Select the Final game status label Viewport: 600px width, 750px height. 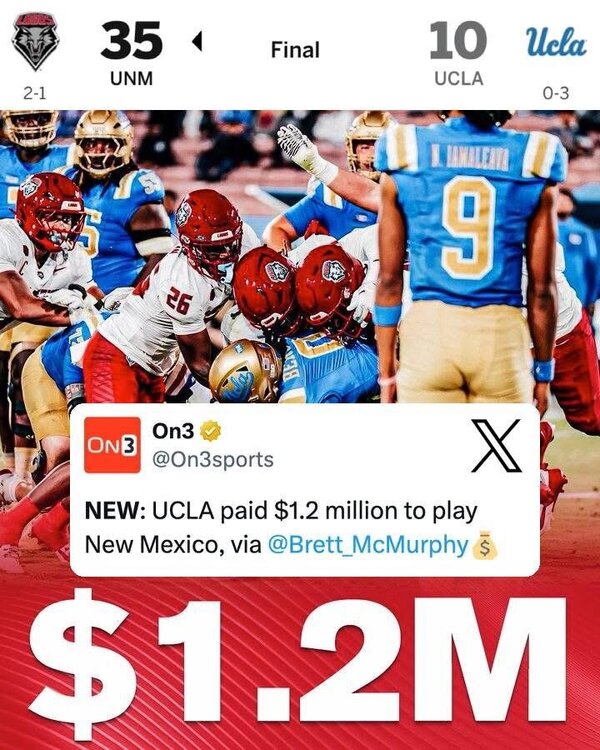[x=295, y=50]
